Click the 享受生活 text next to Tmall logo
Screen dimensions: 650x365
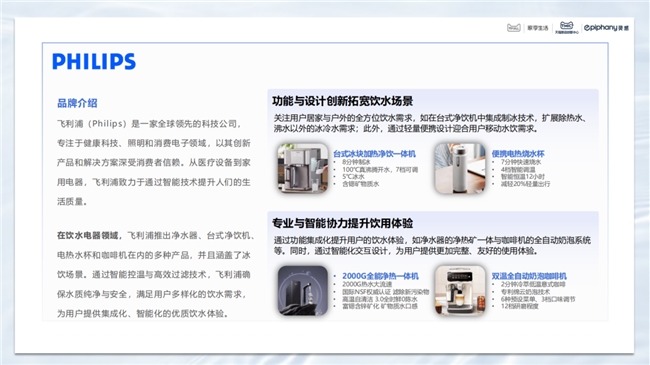point(538,28)
